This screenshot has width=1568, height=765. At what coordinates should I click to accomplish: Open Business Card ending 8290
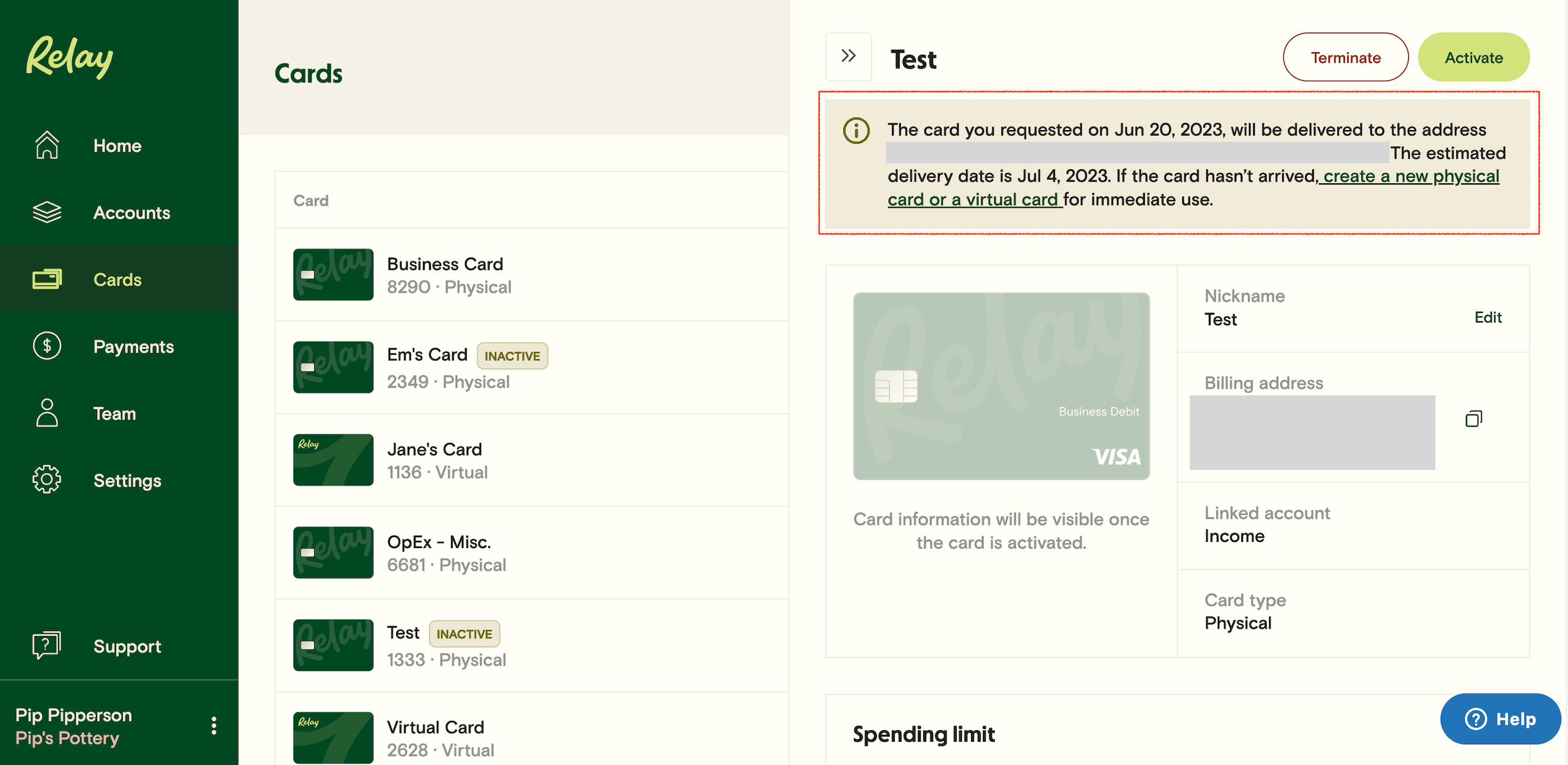click(445, 274)
